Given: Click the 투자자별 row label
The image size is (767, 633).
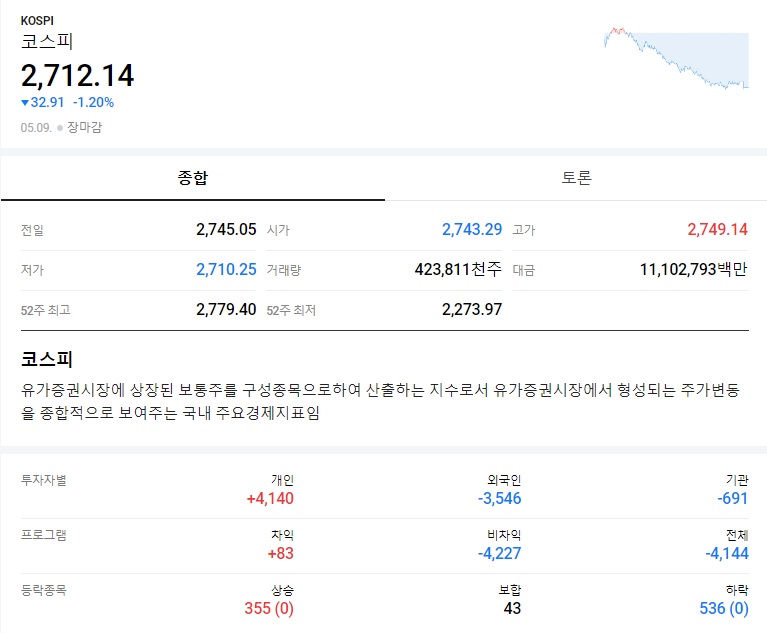Looking at the screenshot, I should tap(44, 480).
